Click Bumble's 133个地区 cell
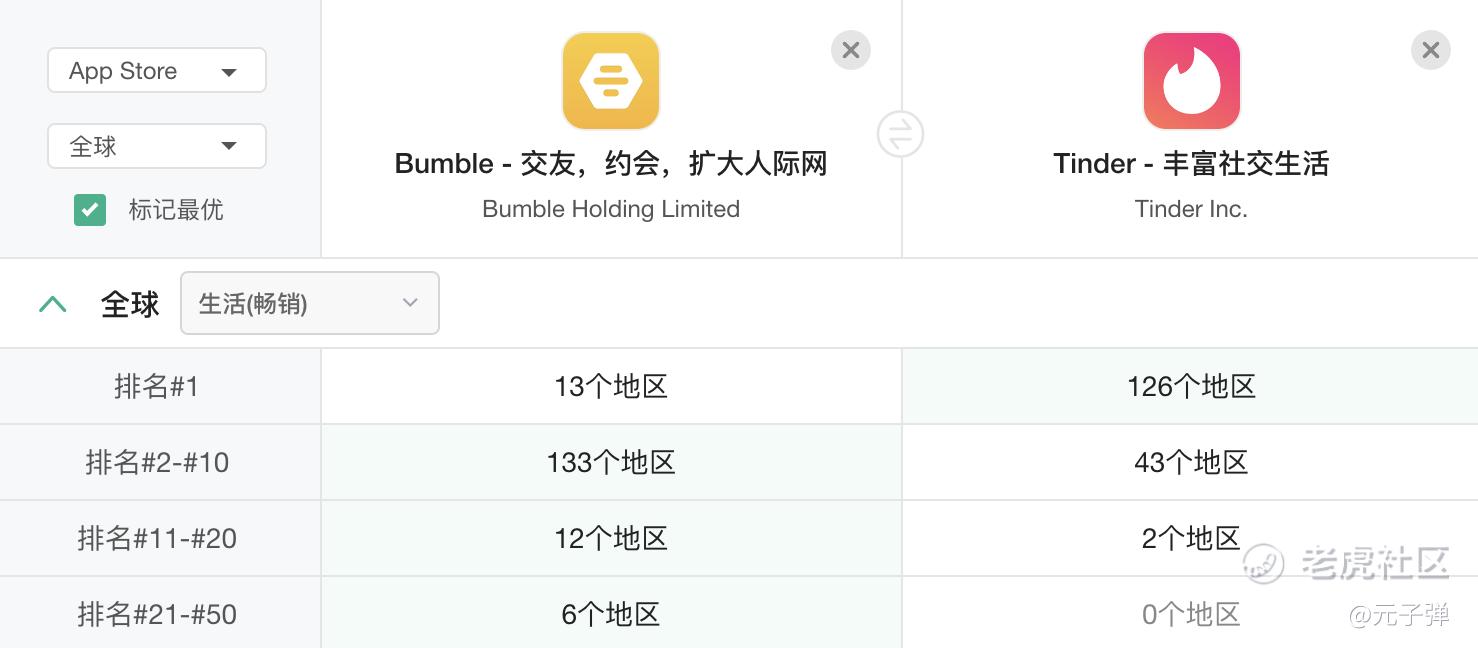 tap(611, 462)
